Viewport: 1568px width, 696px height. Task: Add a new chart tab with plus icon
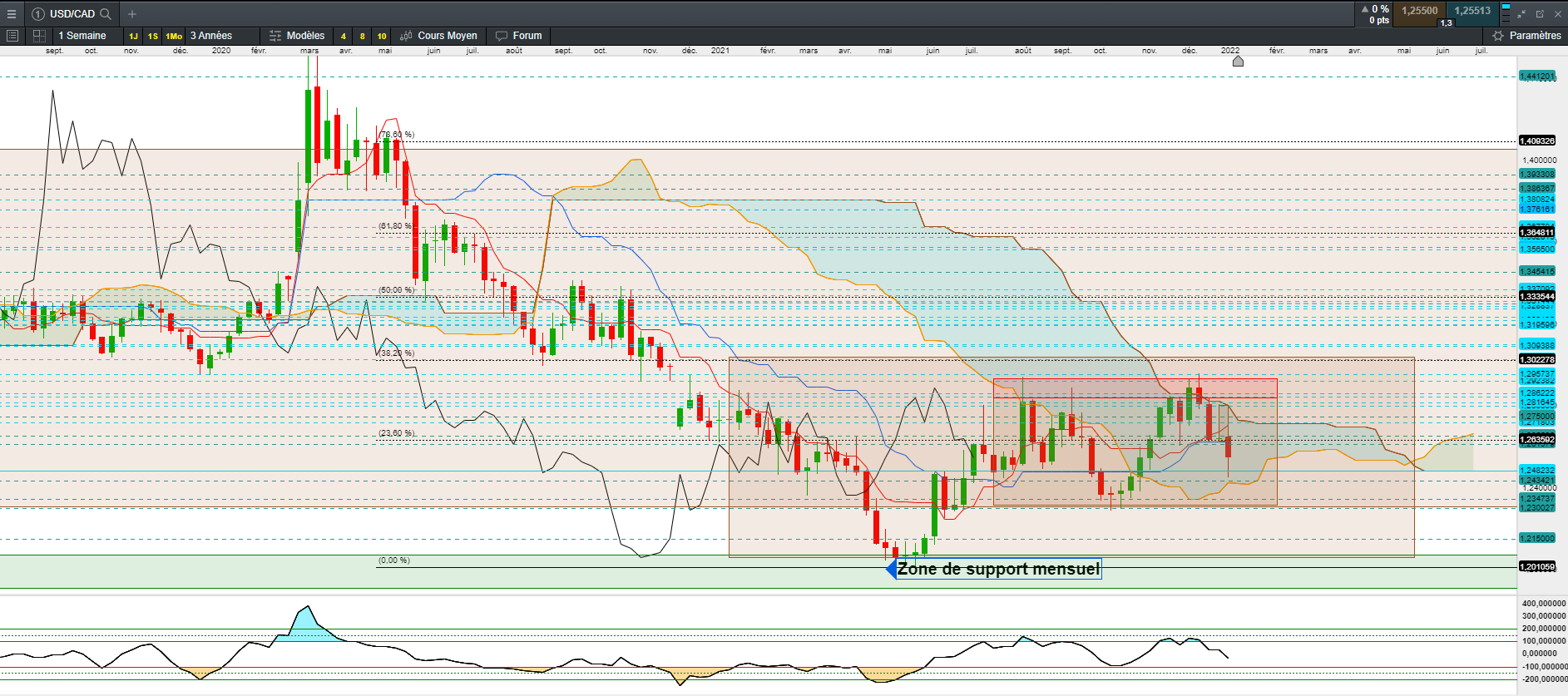(132, 14)
